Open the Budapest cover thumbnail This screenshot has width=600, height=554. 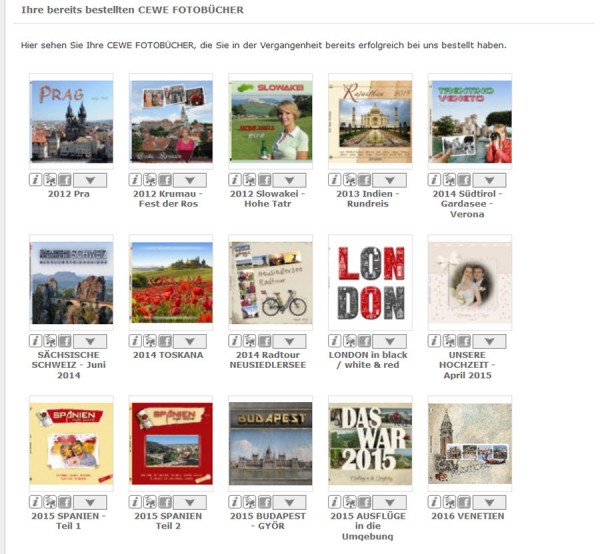271,444
